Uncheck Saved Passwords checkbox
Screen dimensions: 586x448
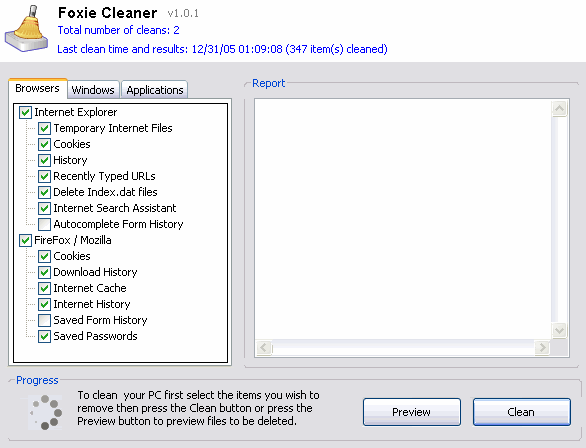pos(44,336)
